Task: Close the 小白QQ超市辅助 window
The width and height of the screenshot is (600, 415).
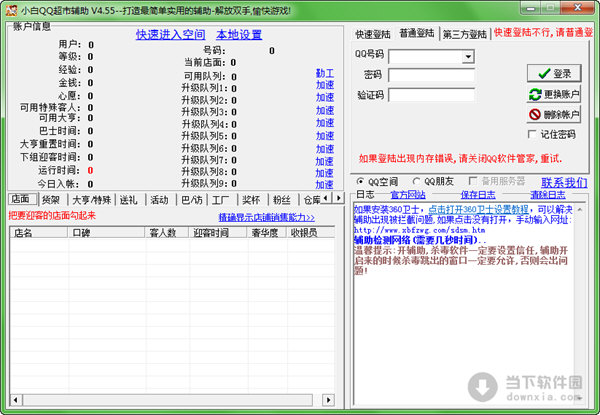Action: [579, 8]
